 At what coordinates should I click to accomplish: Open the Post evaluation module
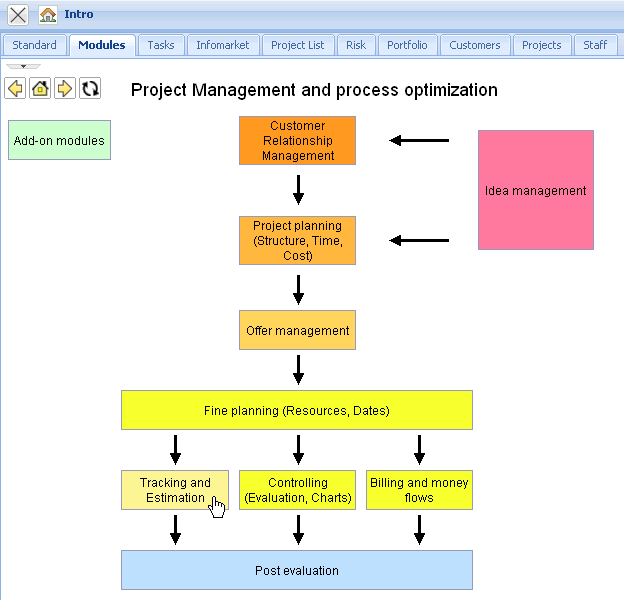point(297,570)
